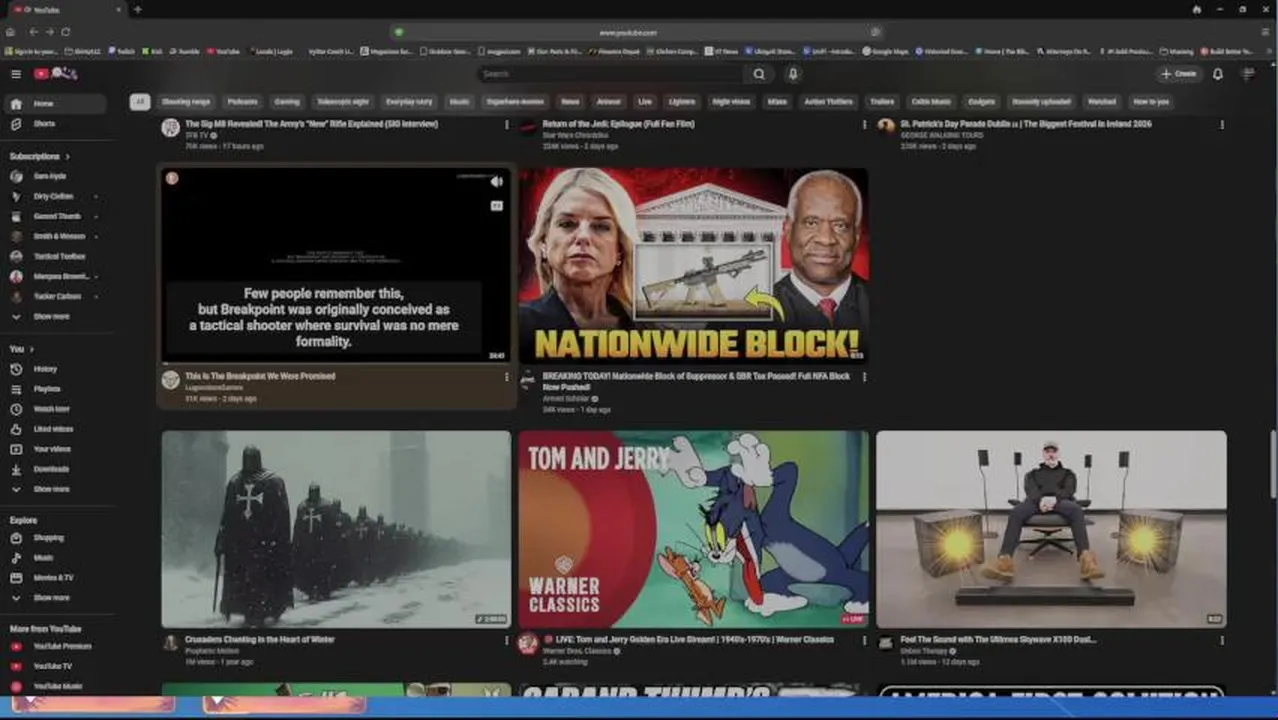Open options for Return of the Jedi video
The image size is (1278, 720).
coord(864,125)
